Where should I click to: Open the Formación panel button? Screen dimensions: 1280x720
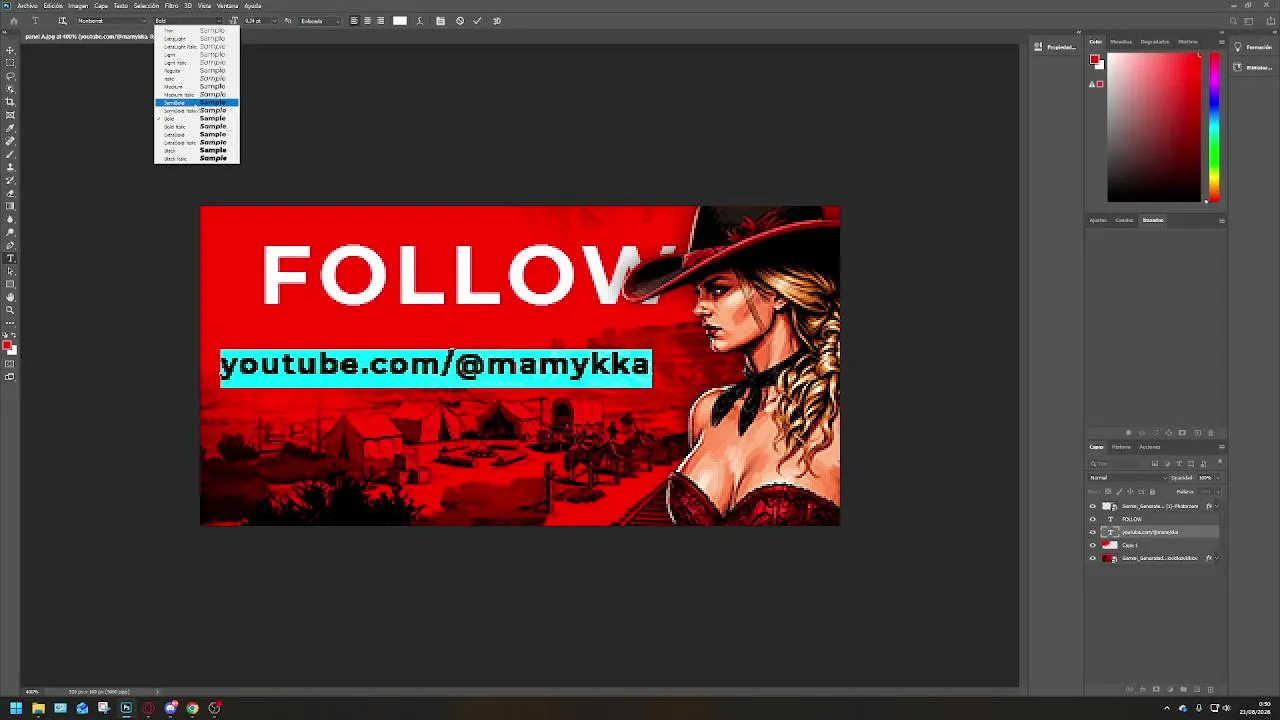pos(1253,47)
